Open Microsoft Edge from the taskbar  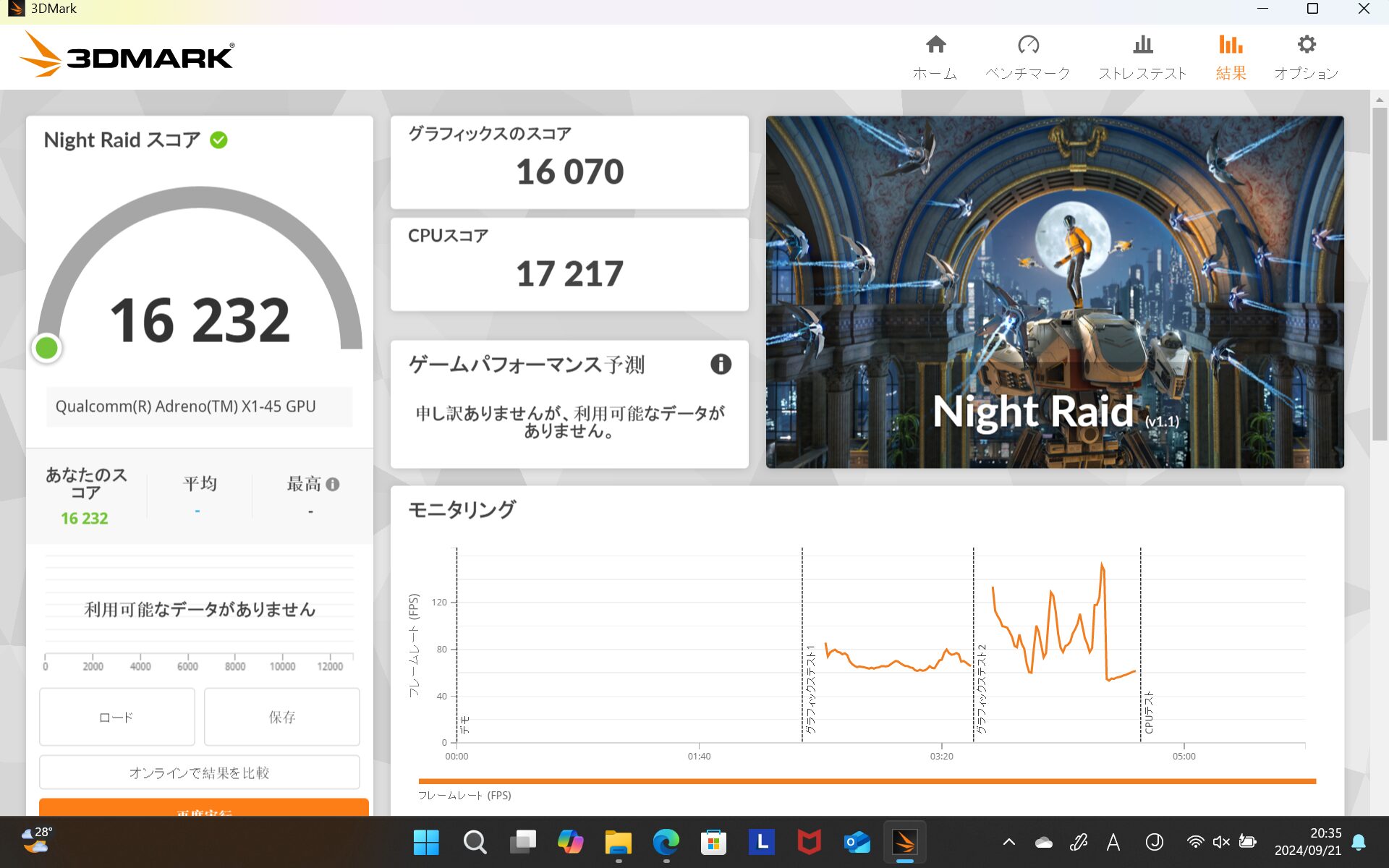(x=666, y=842)
